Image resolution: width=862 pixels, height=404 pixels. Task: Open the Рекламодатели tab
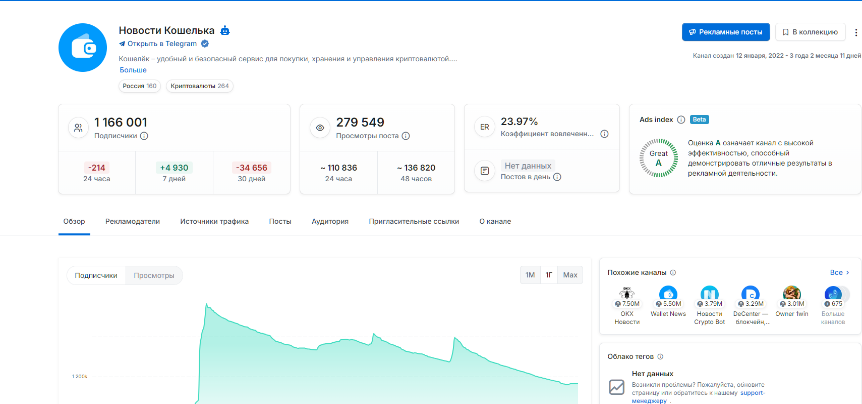point(132,222)
